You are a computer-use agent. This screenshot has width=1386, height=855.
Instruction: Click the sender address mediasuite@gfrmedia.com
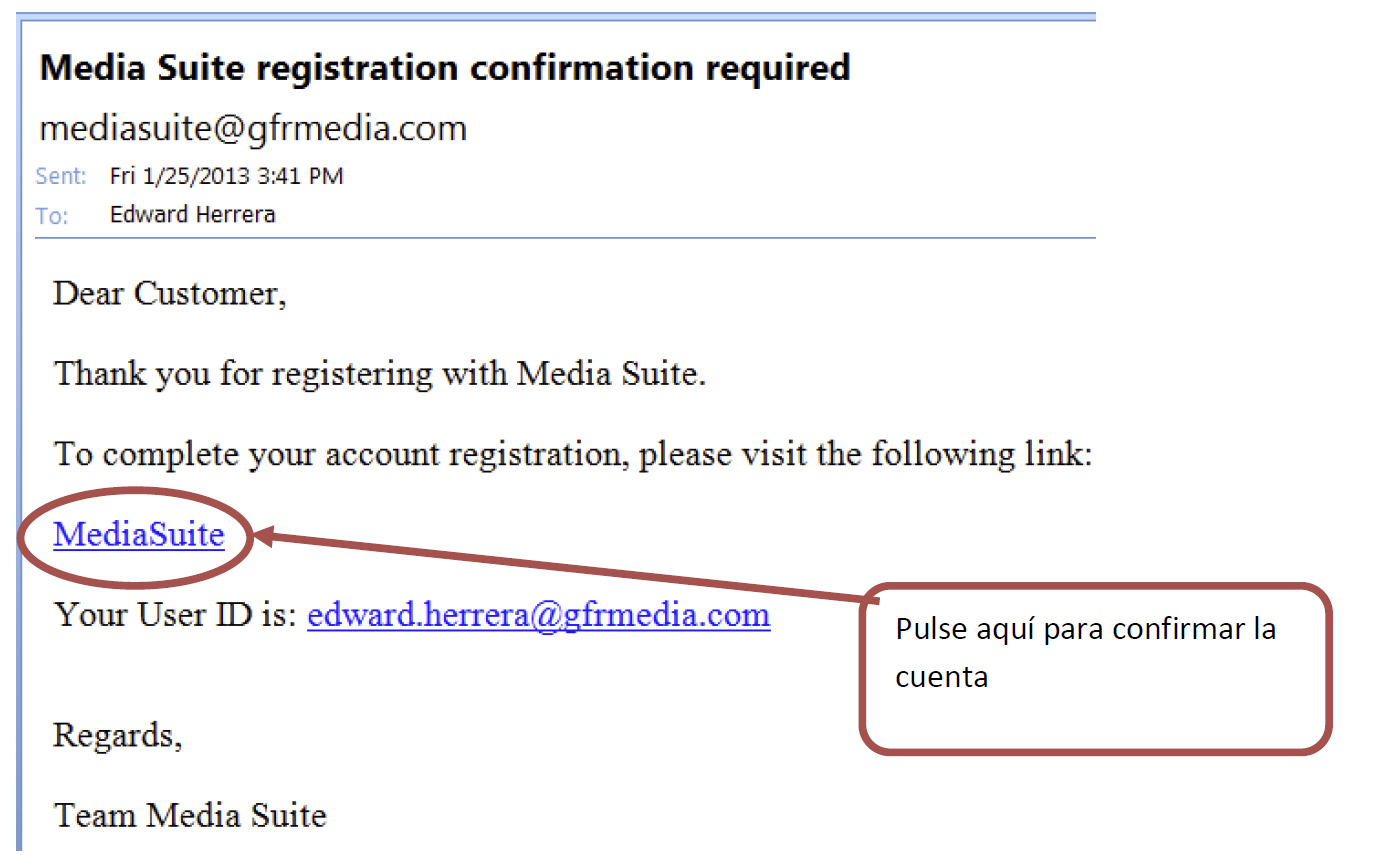(x=252, y=128)
